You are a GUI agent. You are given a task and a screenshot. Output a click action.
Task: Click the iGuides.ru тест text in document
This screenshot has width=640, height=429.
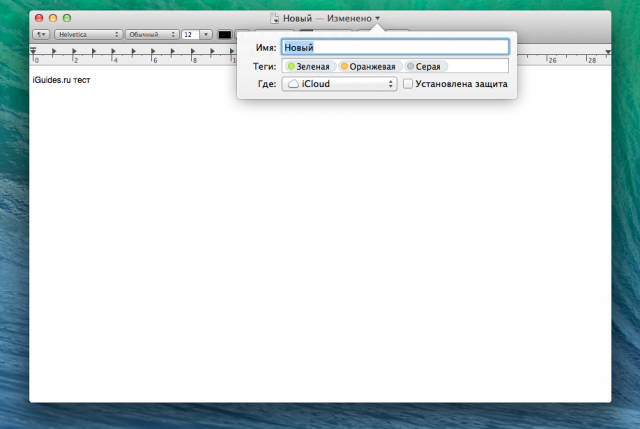pyautogui.click(x=61, y=80)
